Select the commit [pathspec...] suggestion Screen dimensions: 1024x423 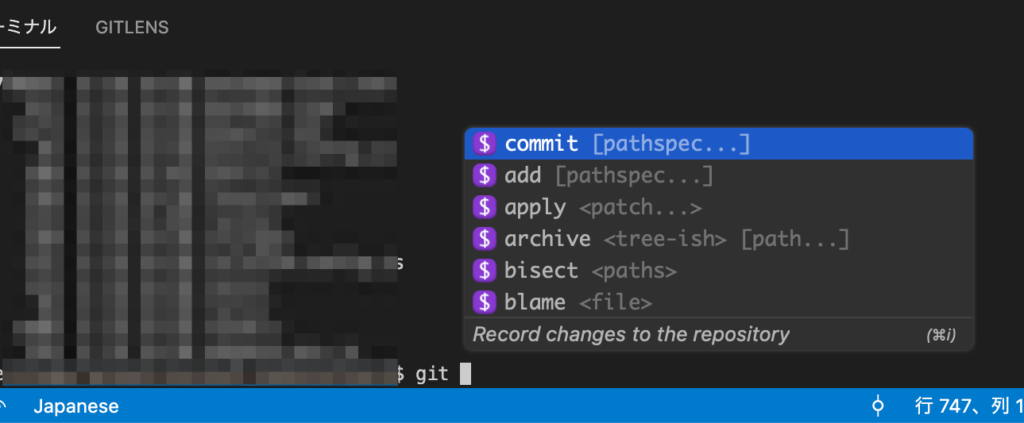tap(718, 144)
